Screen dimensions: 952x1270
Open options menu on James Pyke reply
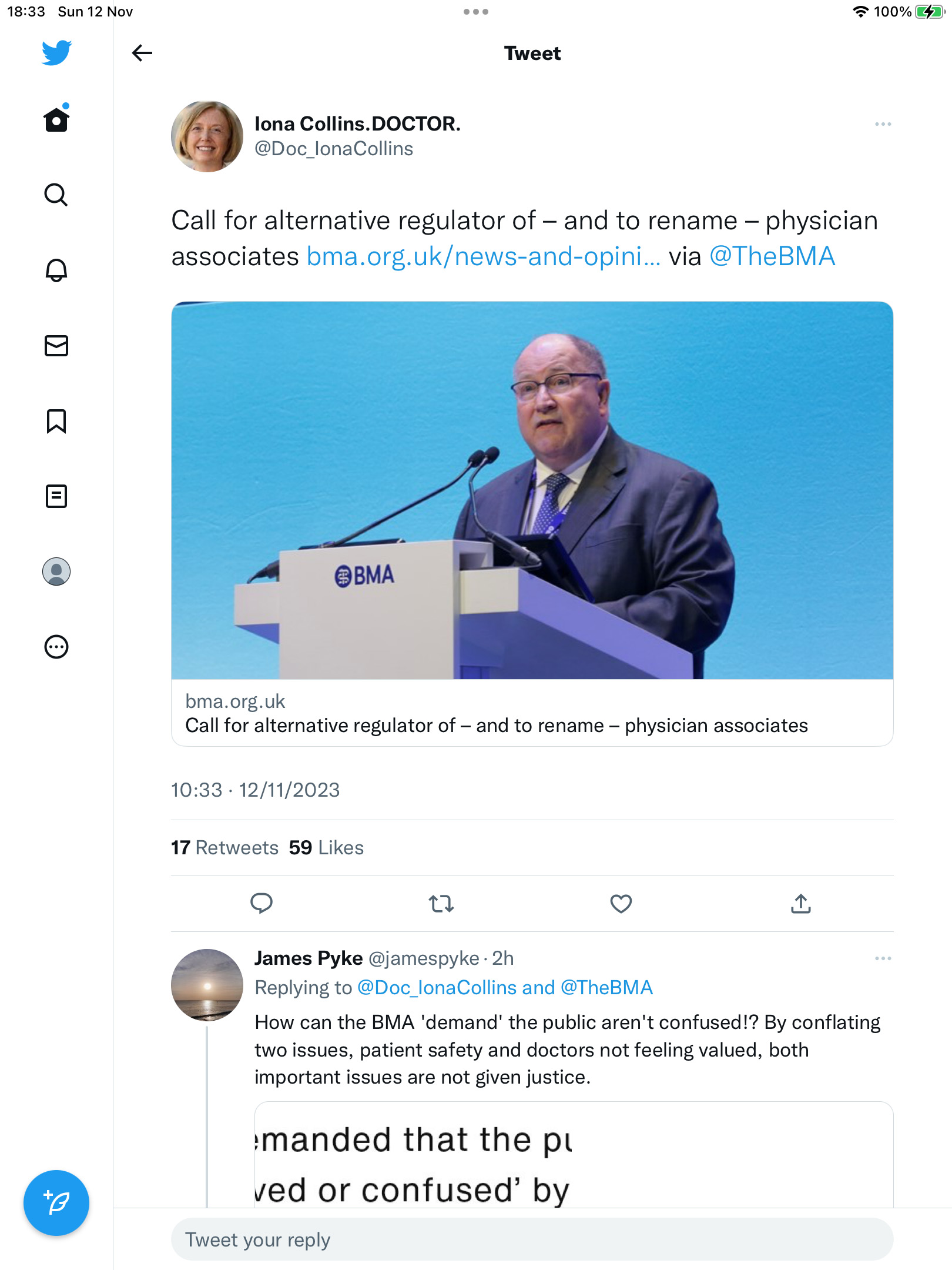pyautogui.click(x=883, y=958)
